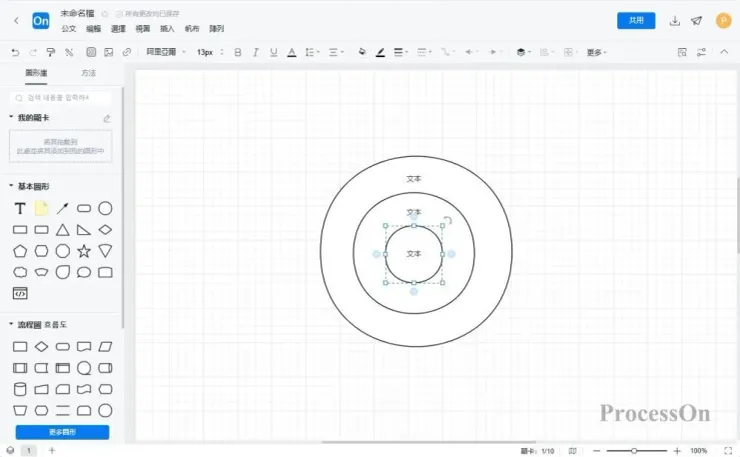Open the 更多 toolbar dropdown
The image size is (740, 457).
coord(597,52)
